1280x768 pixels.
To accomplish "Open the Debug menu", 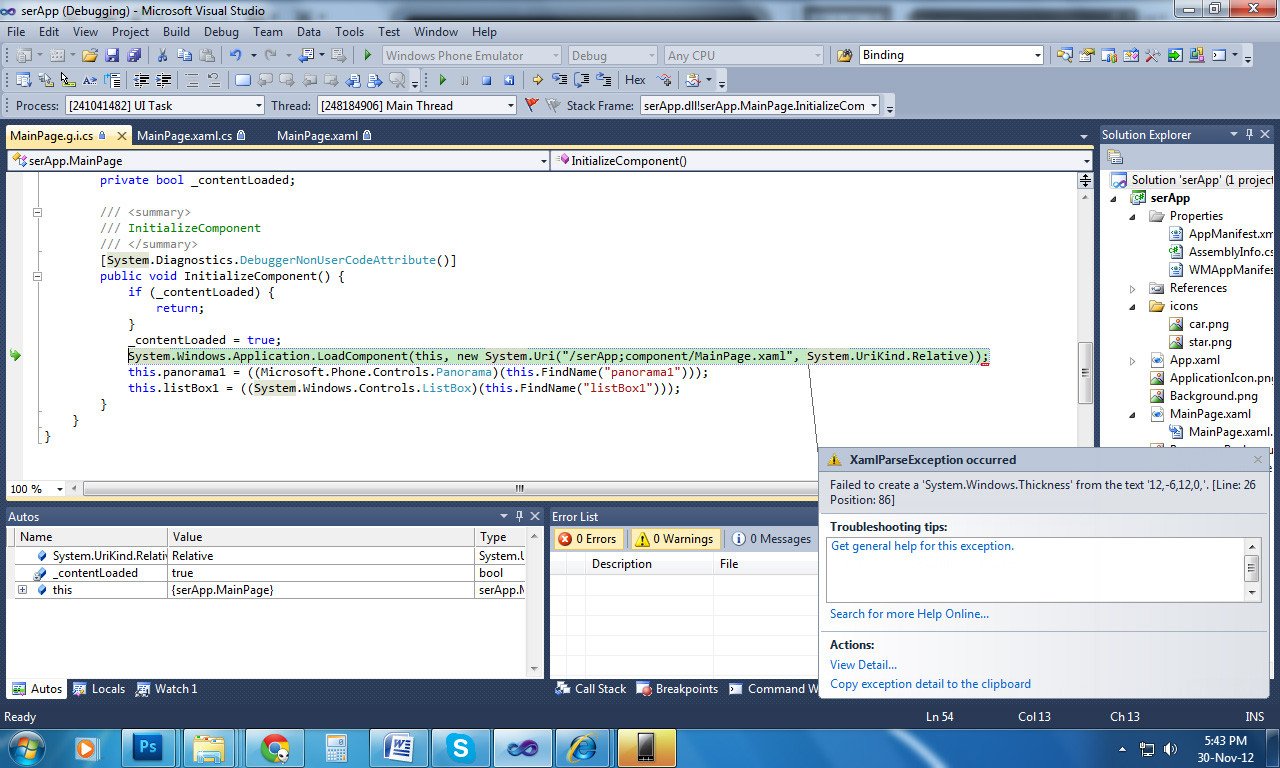I will (x=221, y=32).
